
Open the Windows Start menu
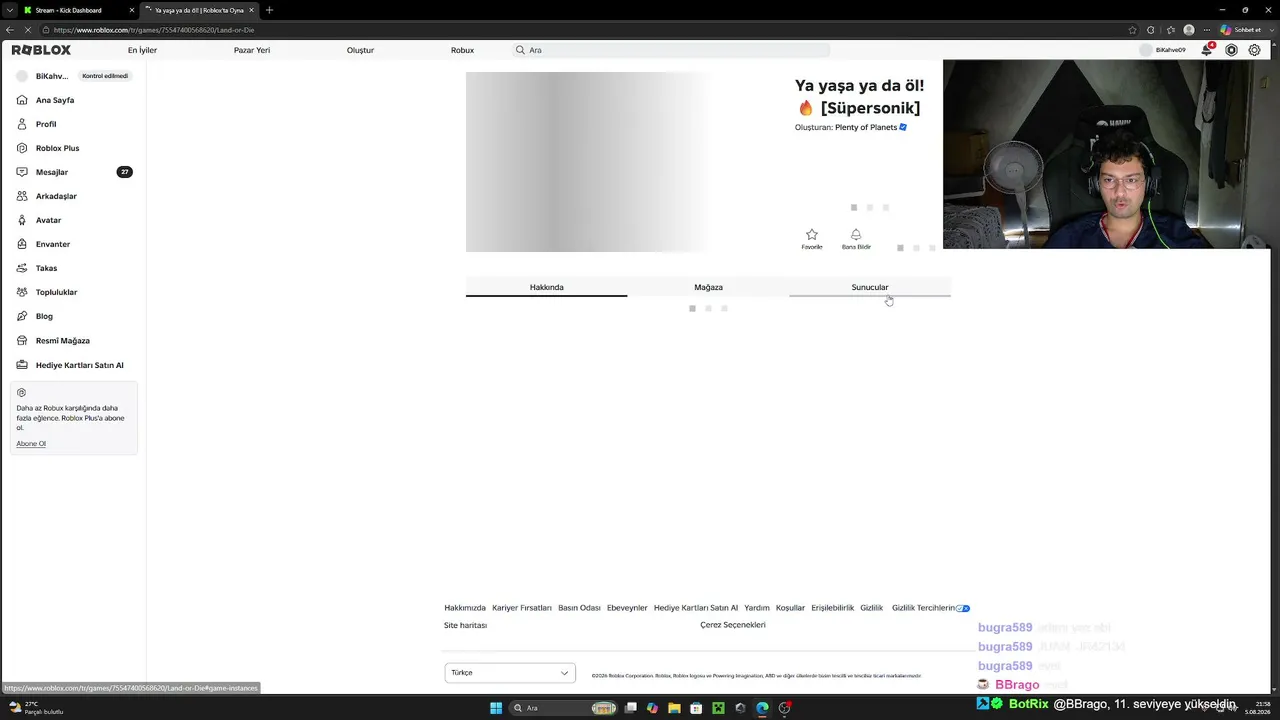click(x=496, y=708)
